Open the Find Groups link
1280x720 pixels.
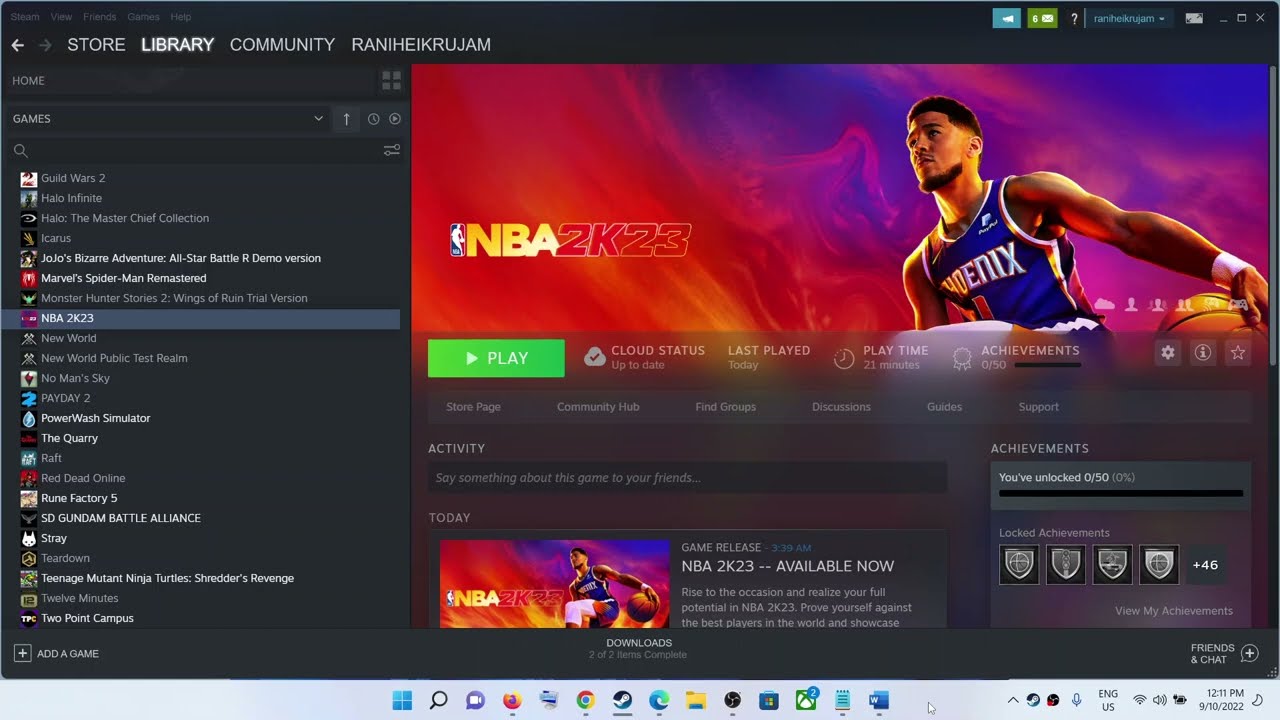point(725,407)
